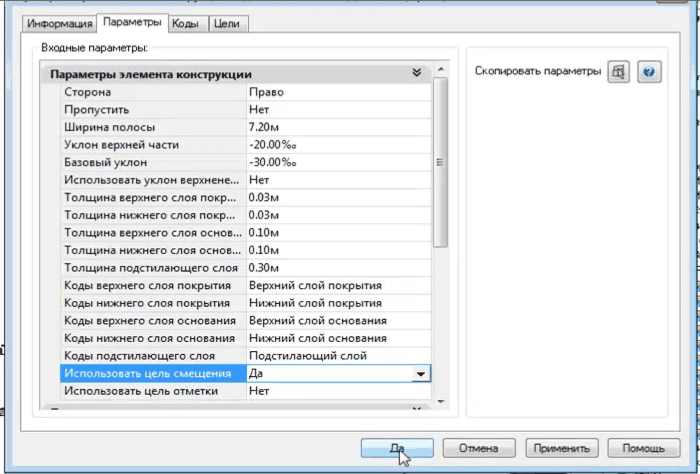Collapse the Параметры элемента конструкции section

click(417, 74)
